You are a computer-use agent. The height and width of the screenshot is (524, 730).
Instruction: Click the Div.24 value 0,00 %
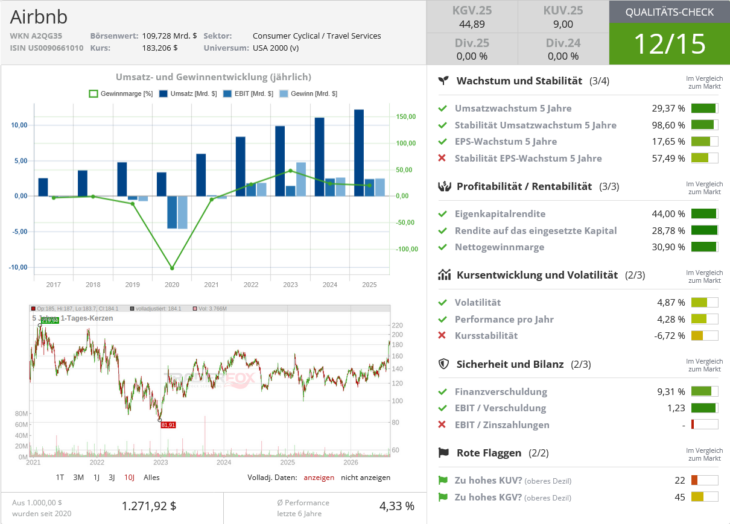563,56
